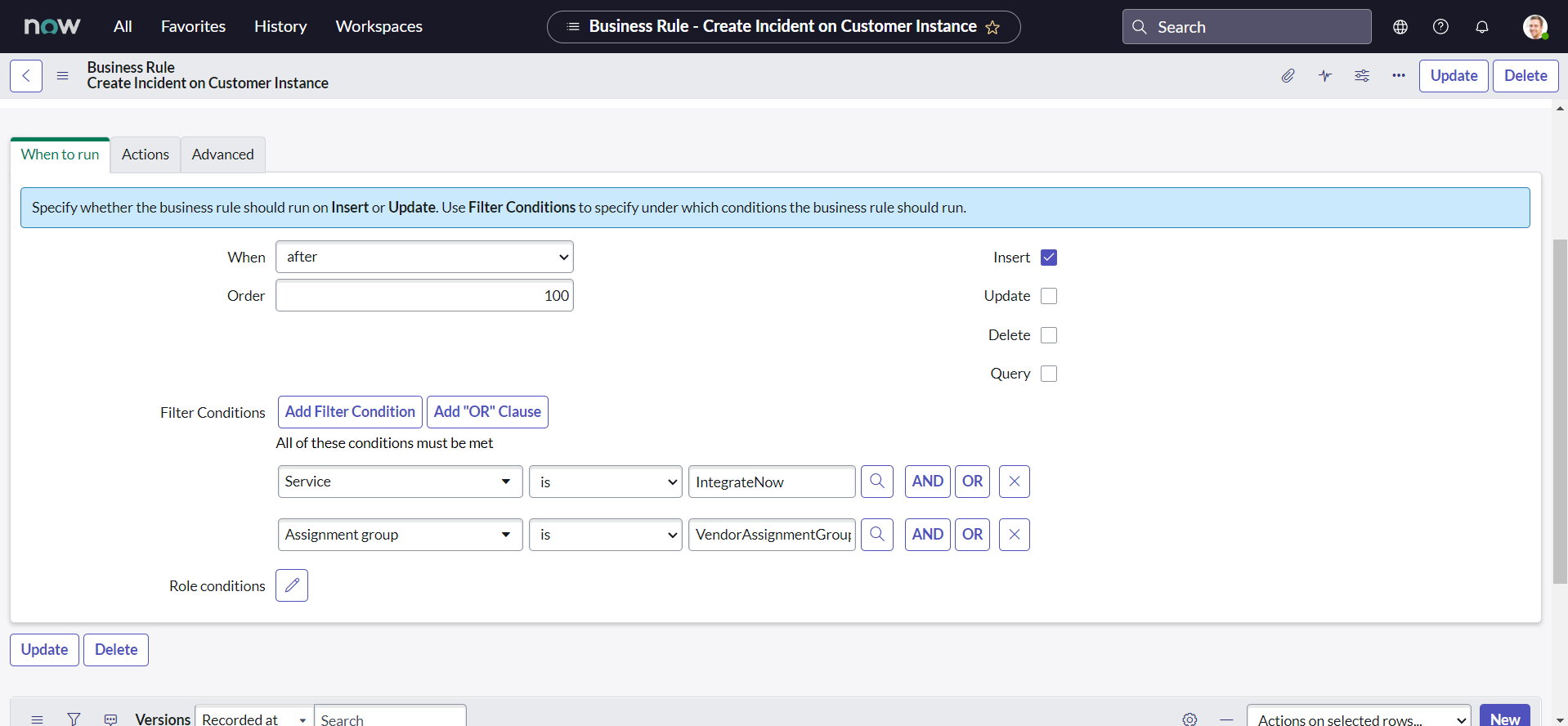The width and height of the screenshot is (1568, 726).
Task: Collapse the Versions list with dash icon
Action: (1226, 719)
